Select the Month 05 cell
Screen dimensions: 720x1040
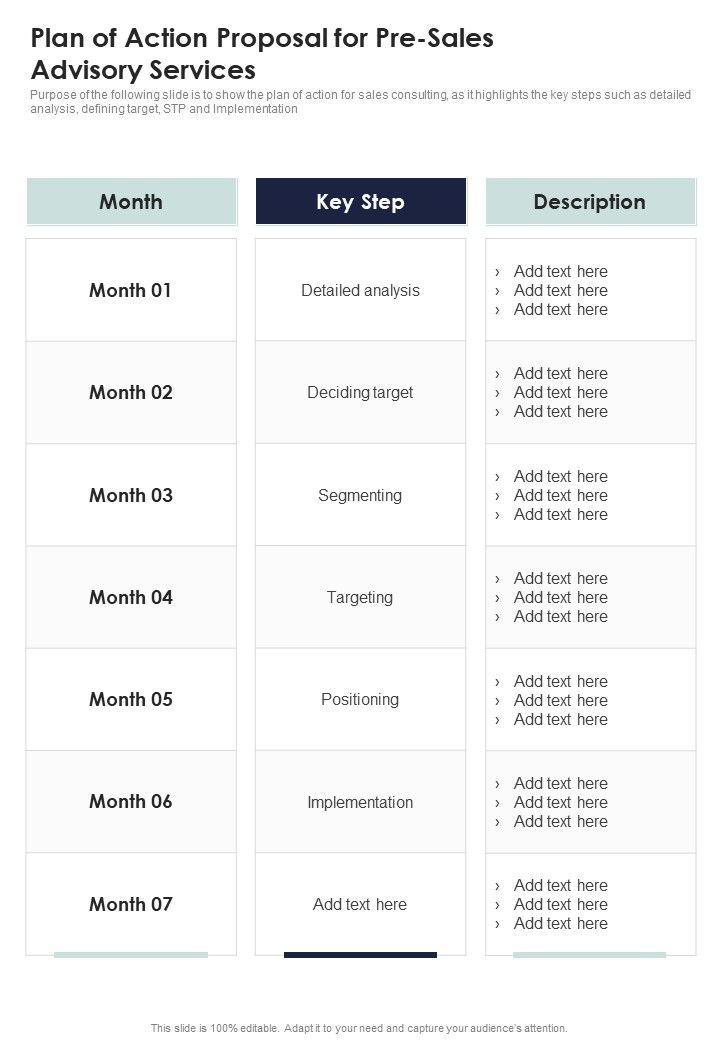pos(131,700)
